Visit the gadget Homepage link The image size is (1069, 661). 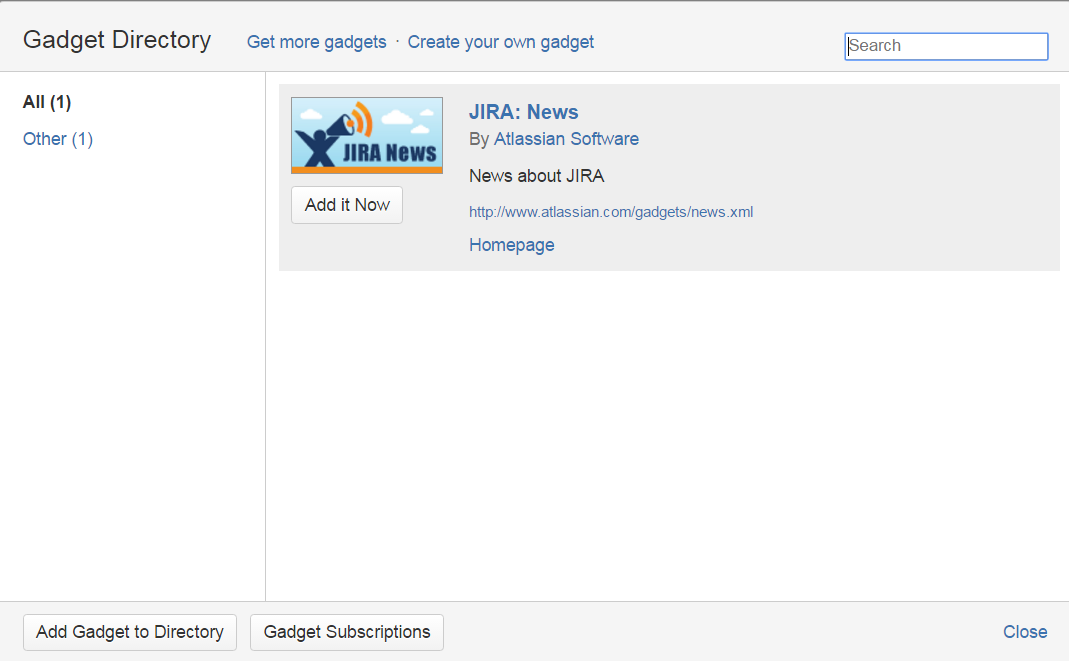point(511,245)
